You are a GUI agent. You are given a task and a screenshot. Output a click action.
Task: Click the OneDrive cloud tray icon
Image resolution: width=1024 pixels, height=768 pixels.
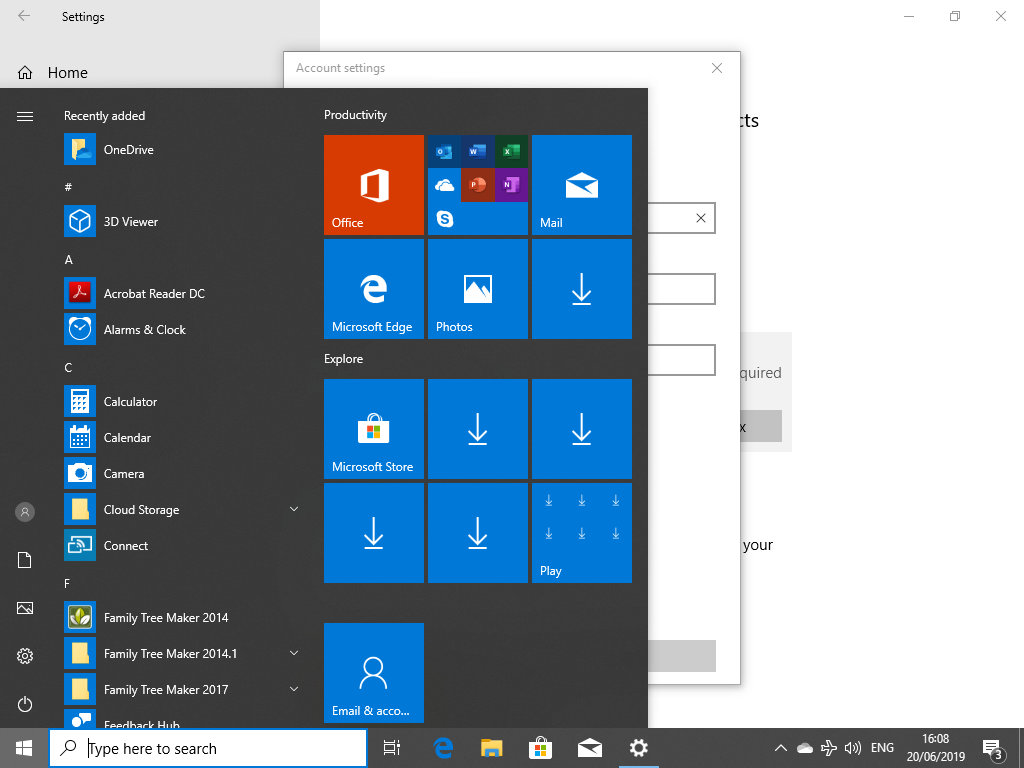[x=805, y=748]
